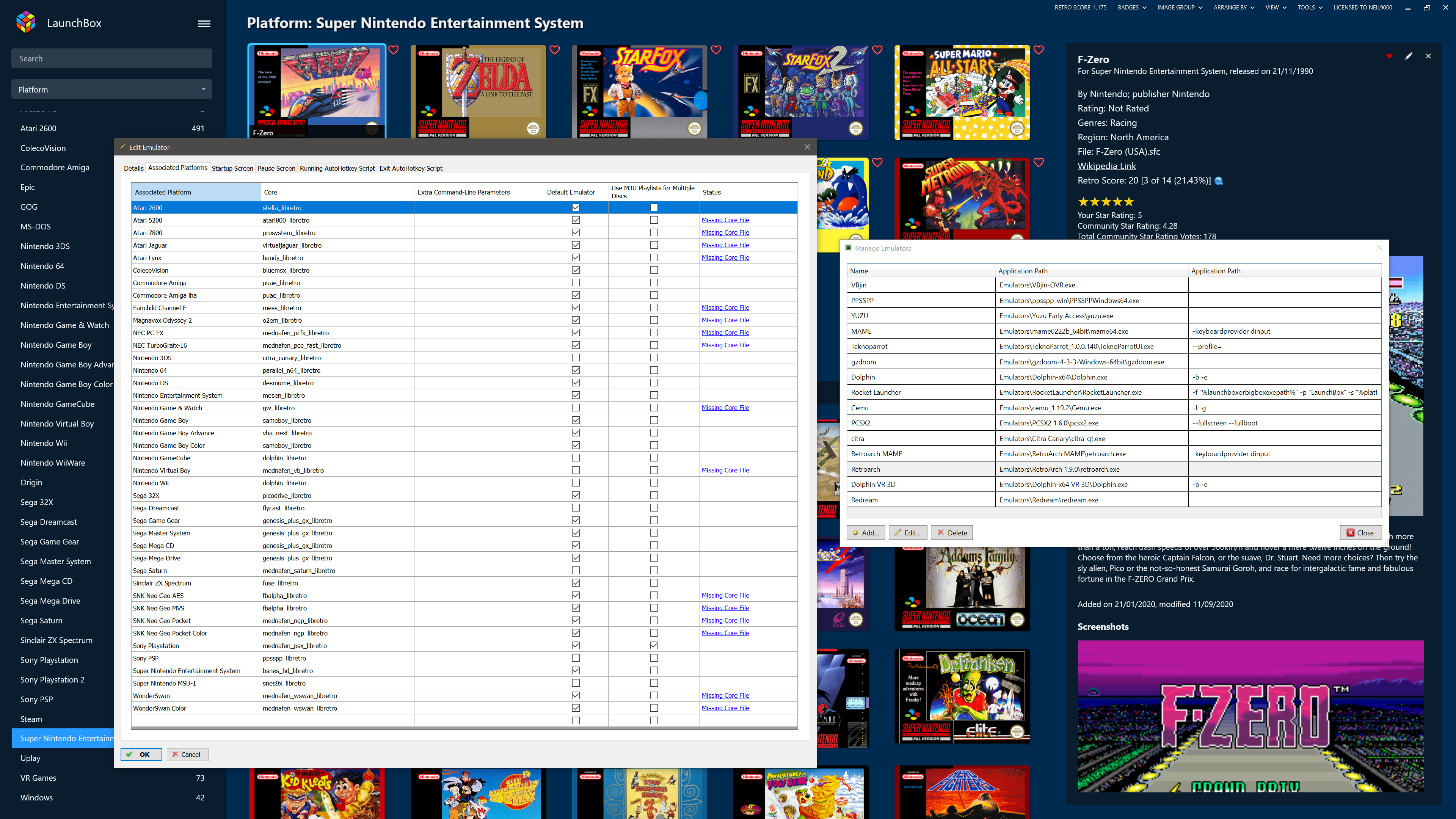Toggle favorite heart next to Super Metroid cover

click(1039, 162)
